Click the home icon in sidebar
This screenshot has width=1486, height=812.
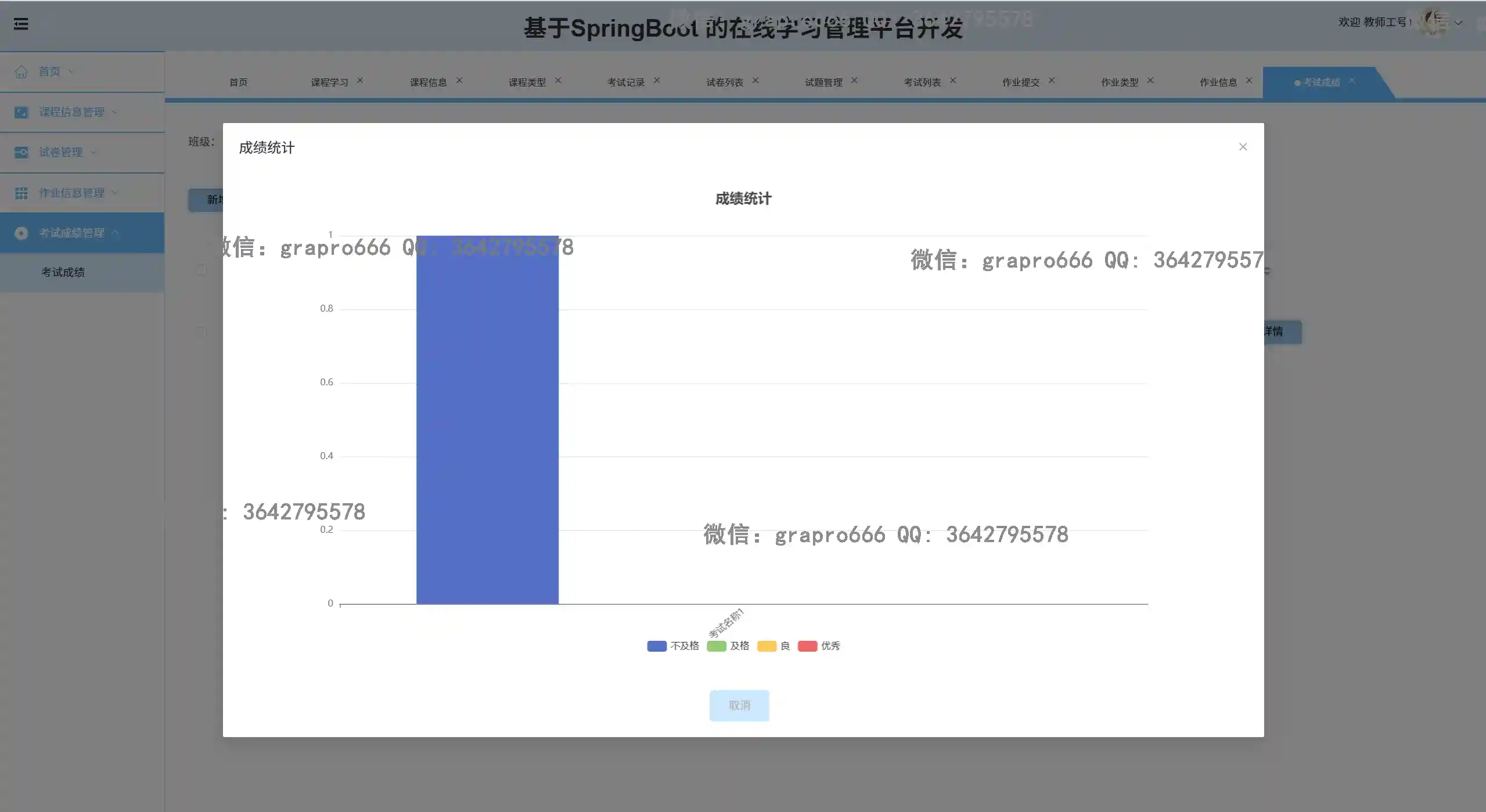pyautogui.click(x=21, y=72)
